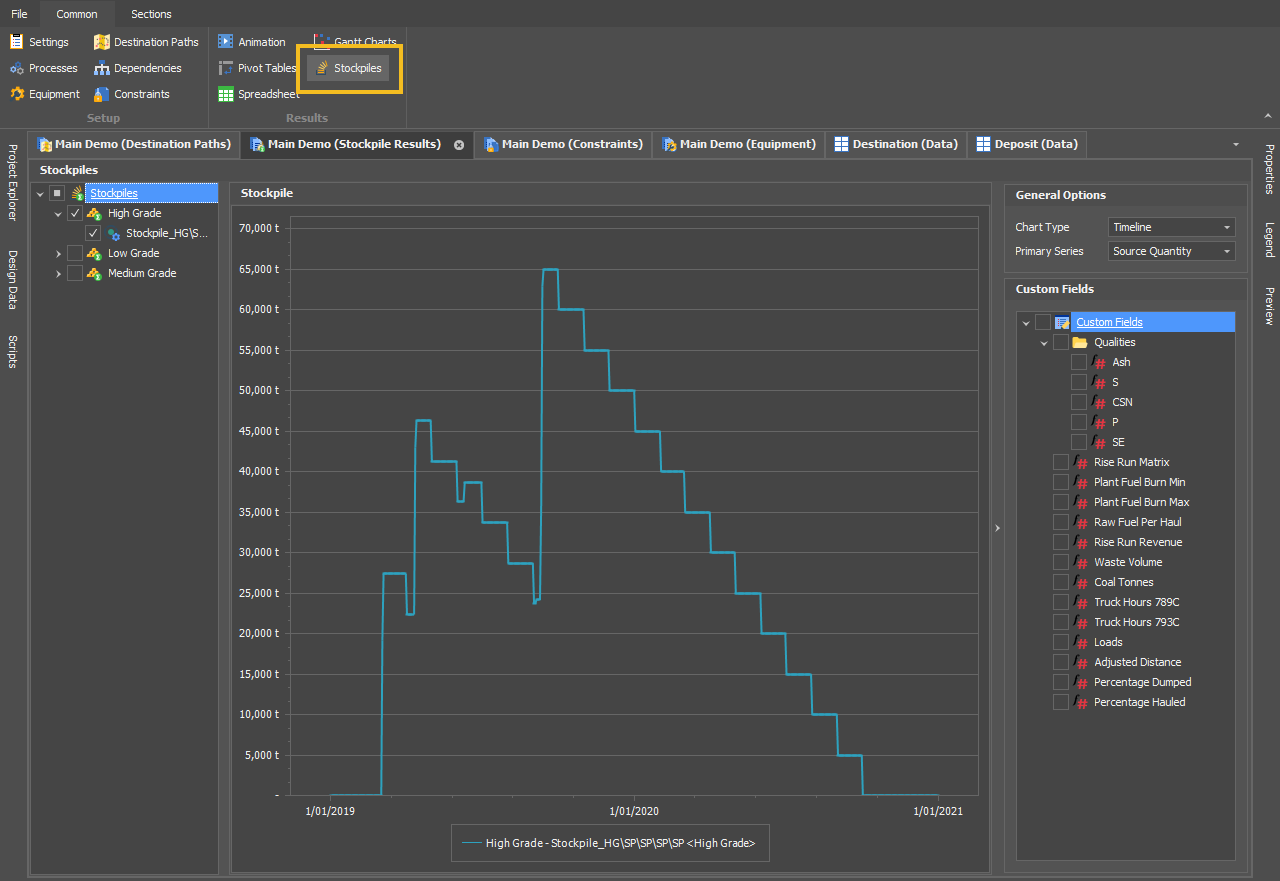Expand the Medium Grade tree node
Viewport: 1280px width, 881px height.
point(58,273)
